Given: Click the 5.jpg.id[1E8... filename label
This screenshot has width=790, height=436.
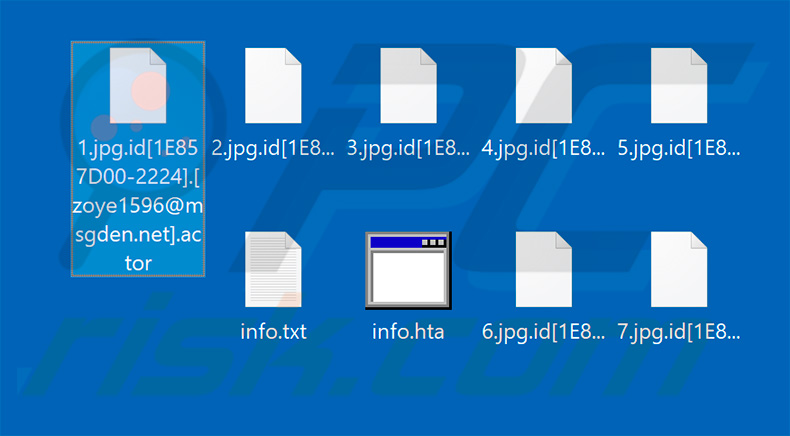Looking at the screenshot, I should 679,148.
